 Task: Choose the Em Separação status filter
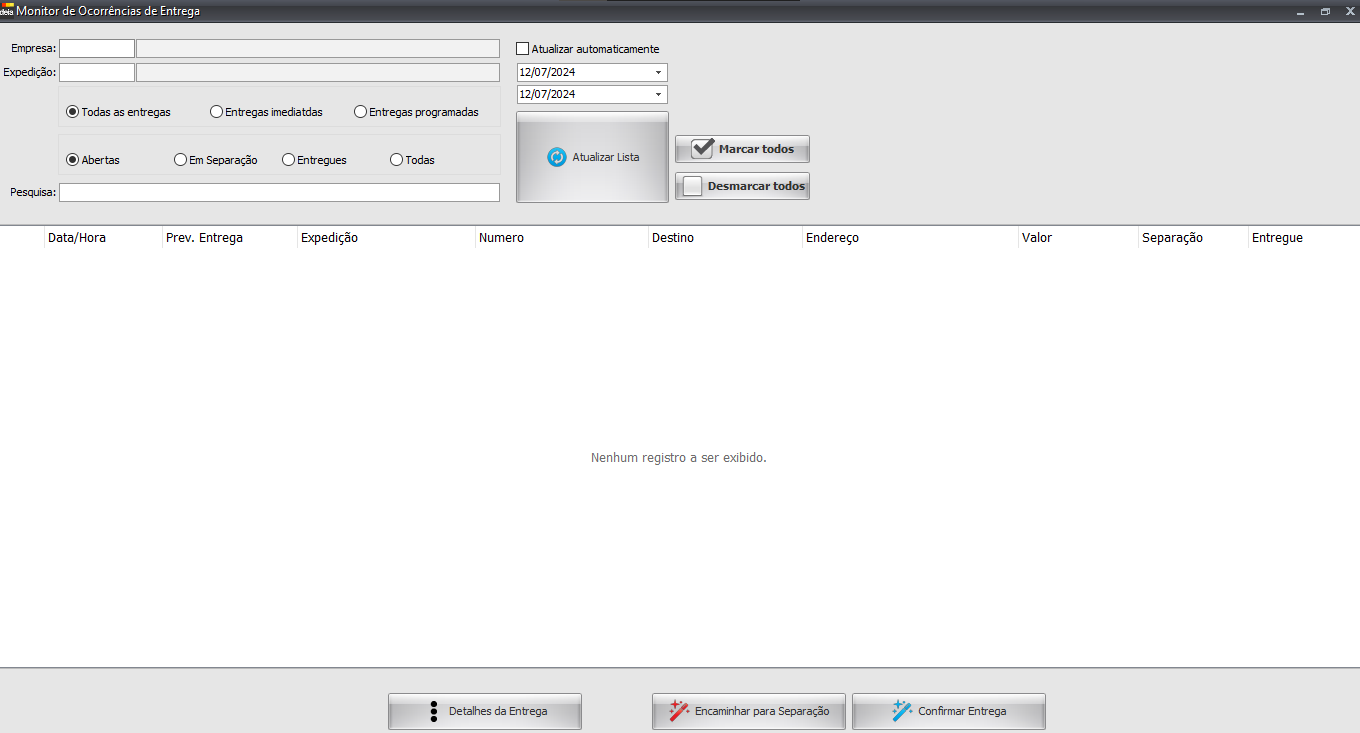pyautogui.click(x=180, y=160)
